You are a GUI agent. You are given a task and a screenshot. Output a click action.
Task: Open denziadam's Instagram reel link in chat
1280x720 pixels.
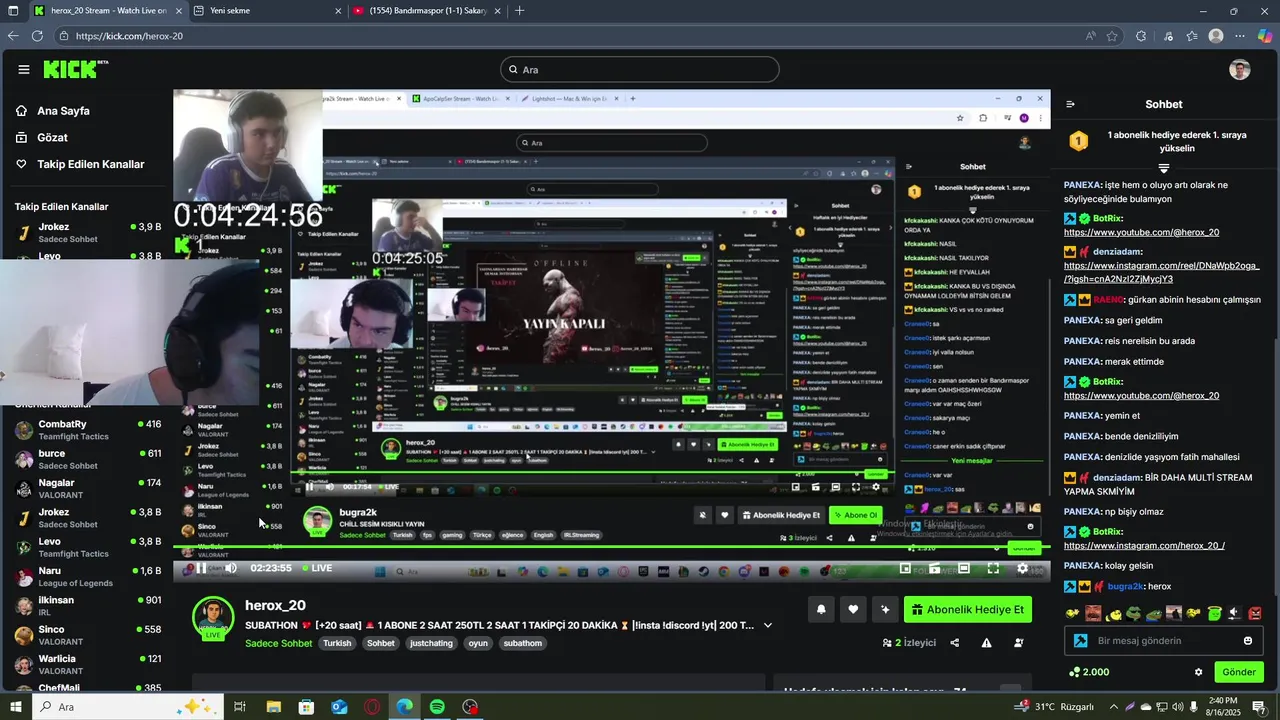tap(1161, 272)
